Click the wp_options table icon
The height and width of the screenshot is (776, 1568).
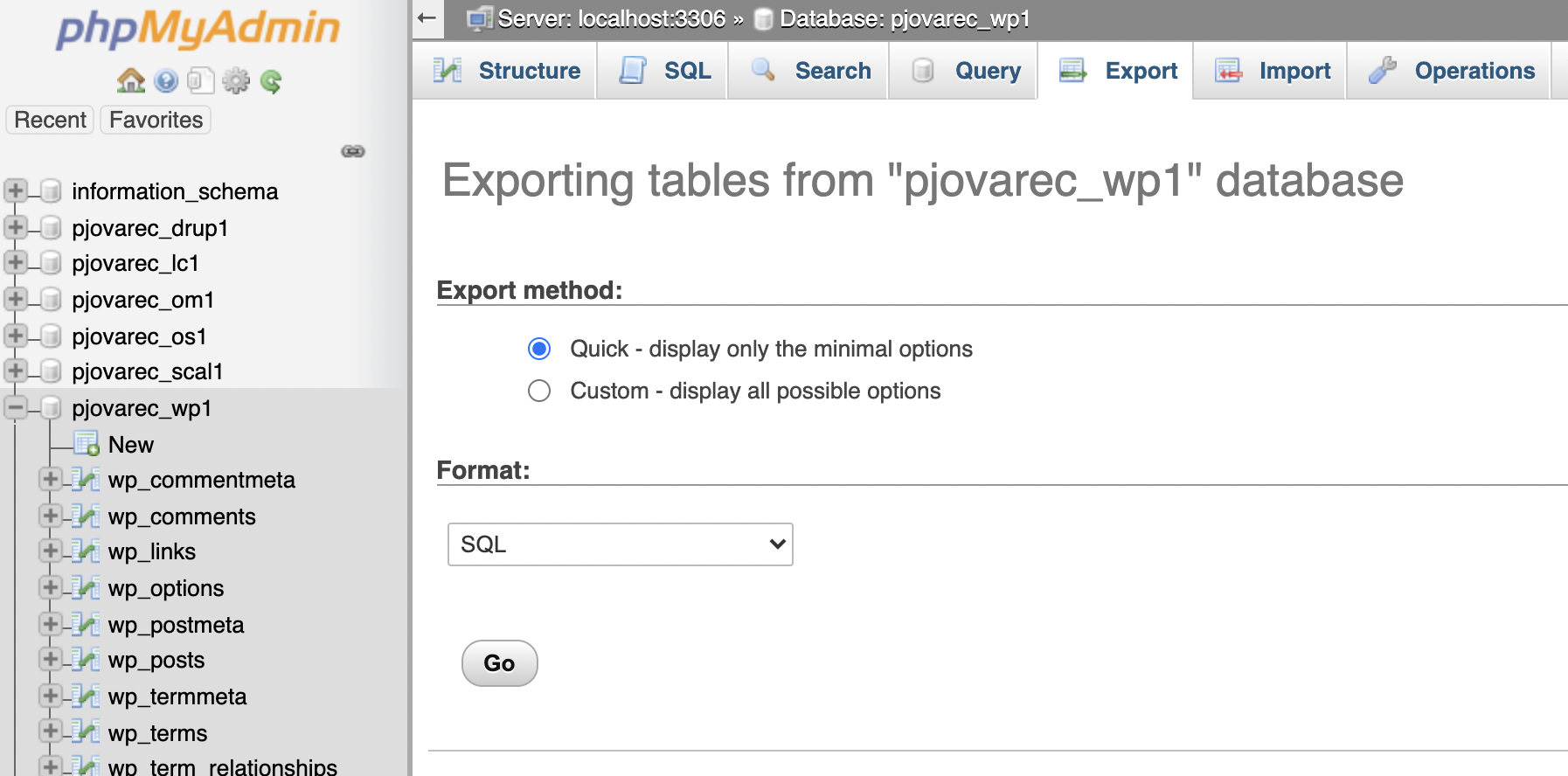coord(85,588)
